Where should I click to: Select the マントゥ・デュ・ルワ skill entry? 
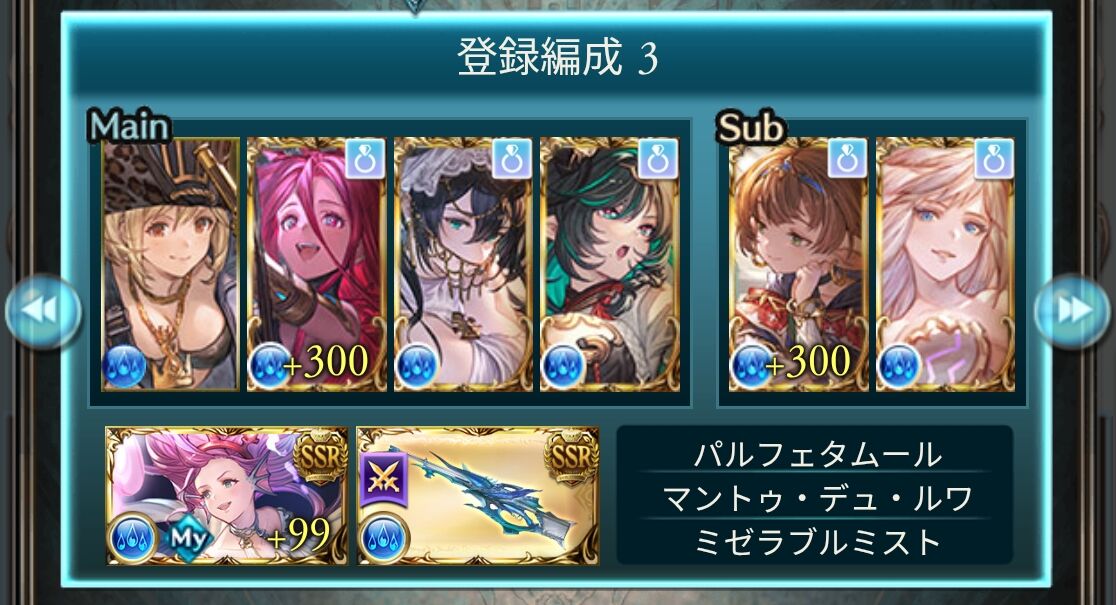(x=816, y=499)
